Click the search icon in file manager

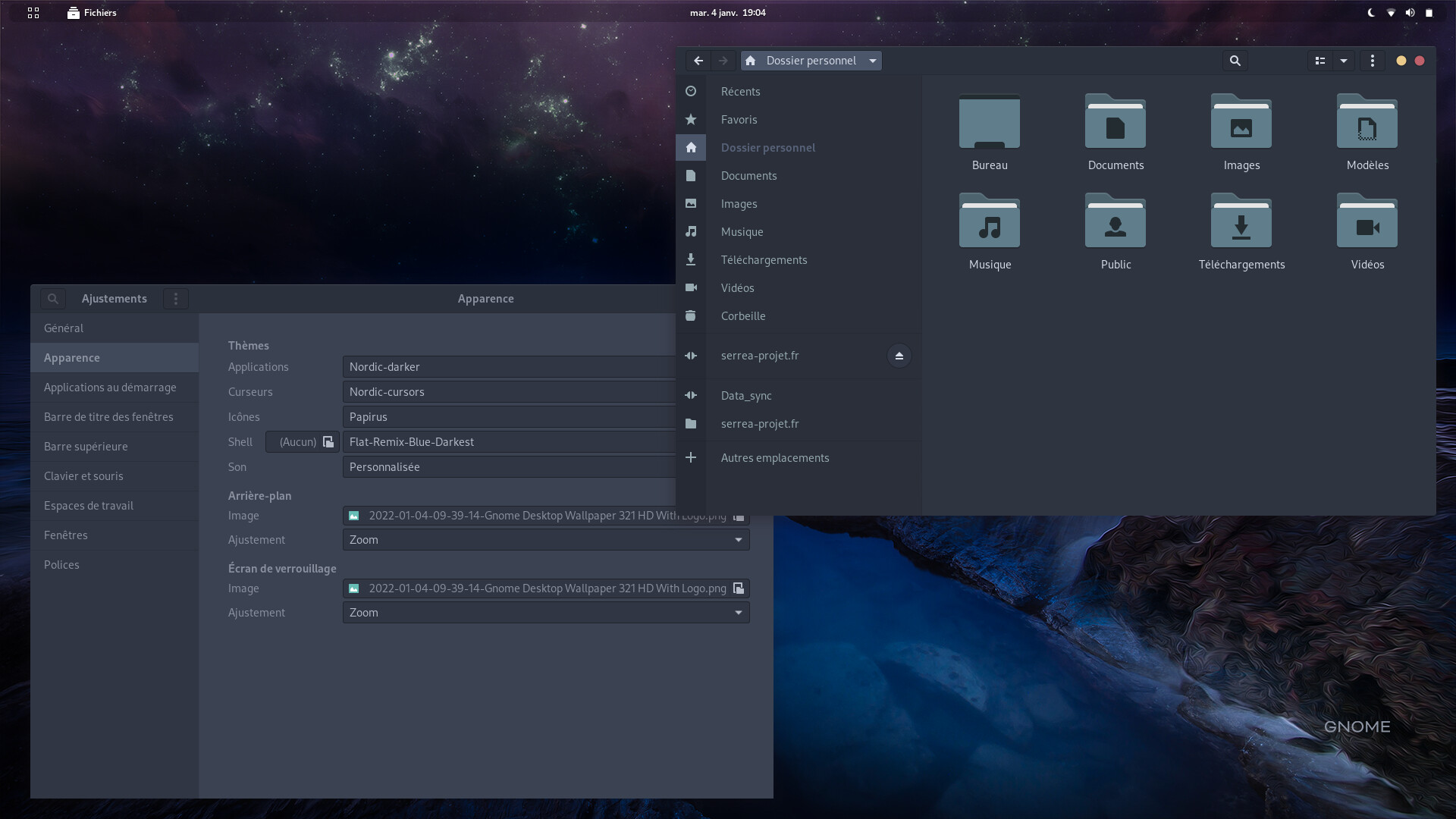pyautogui.click(x=1235, y=60)
